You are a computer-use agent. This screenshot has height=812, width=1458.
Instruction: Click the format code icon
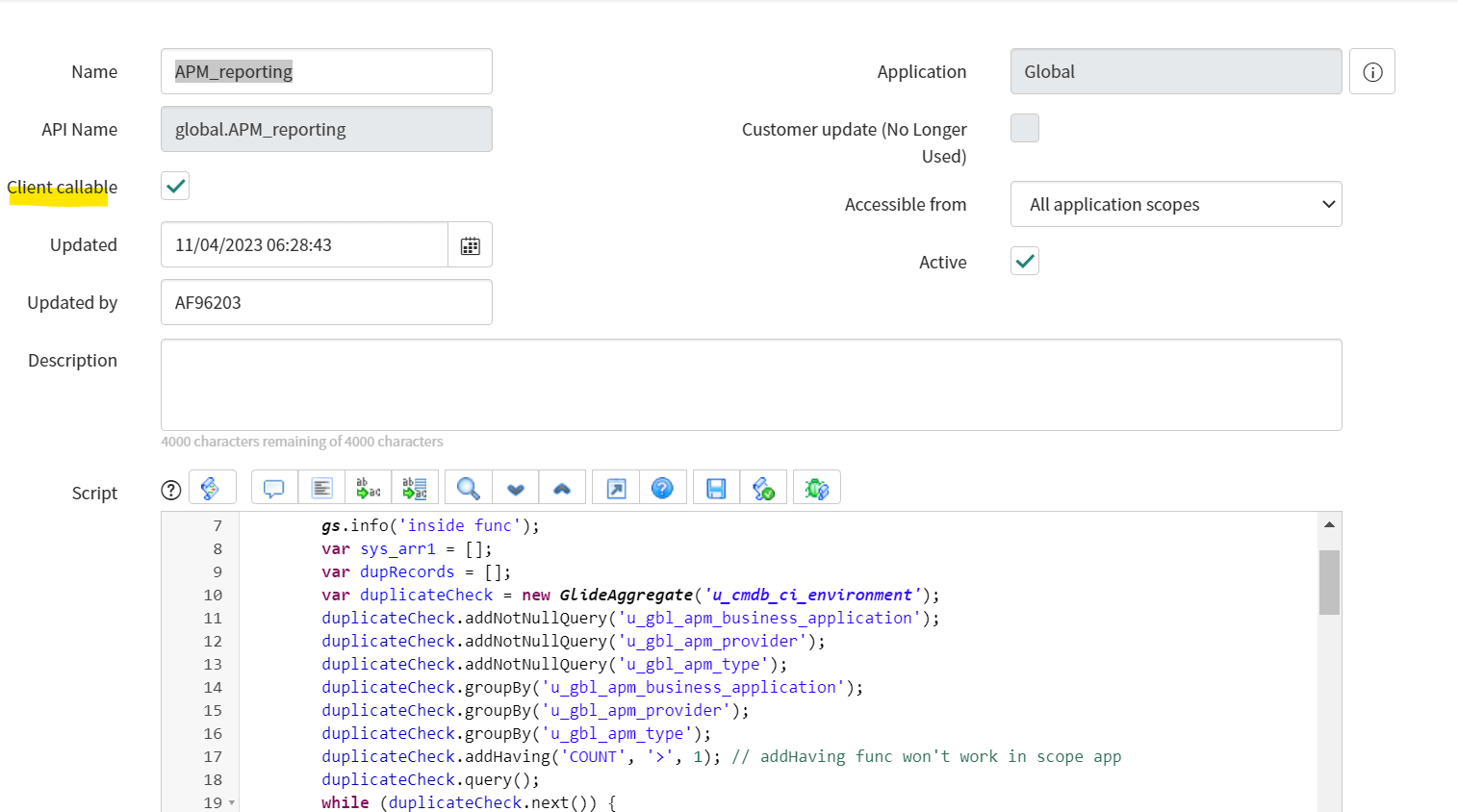(x=321, y=488)
